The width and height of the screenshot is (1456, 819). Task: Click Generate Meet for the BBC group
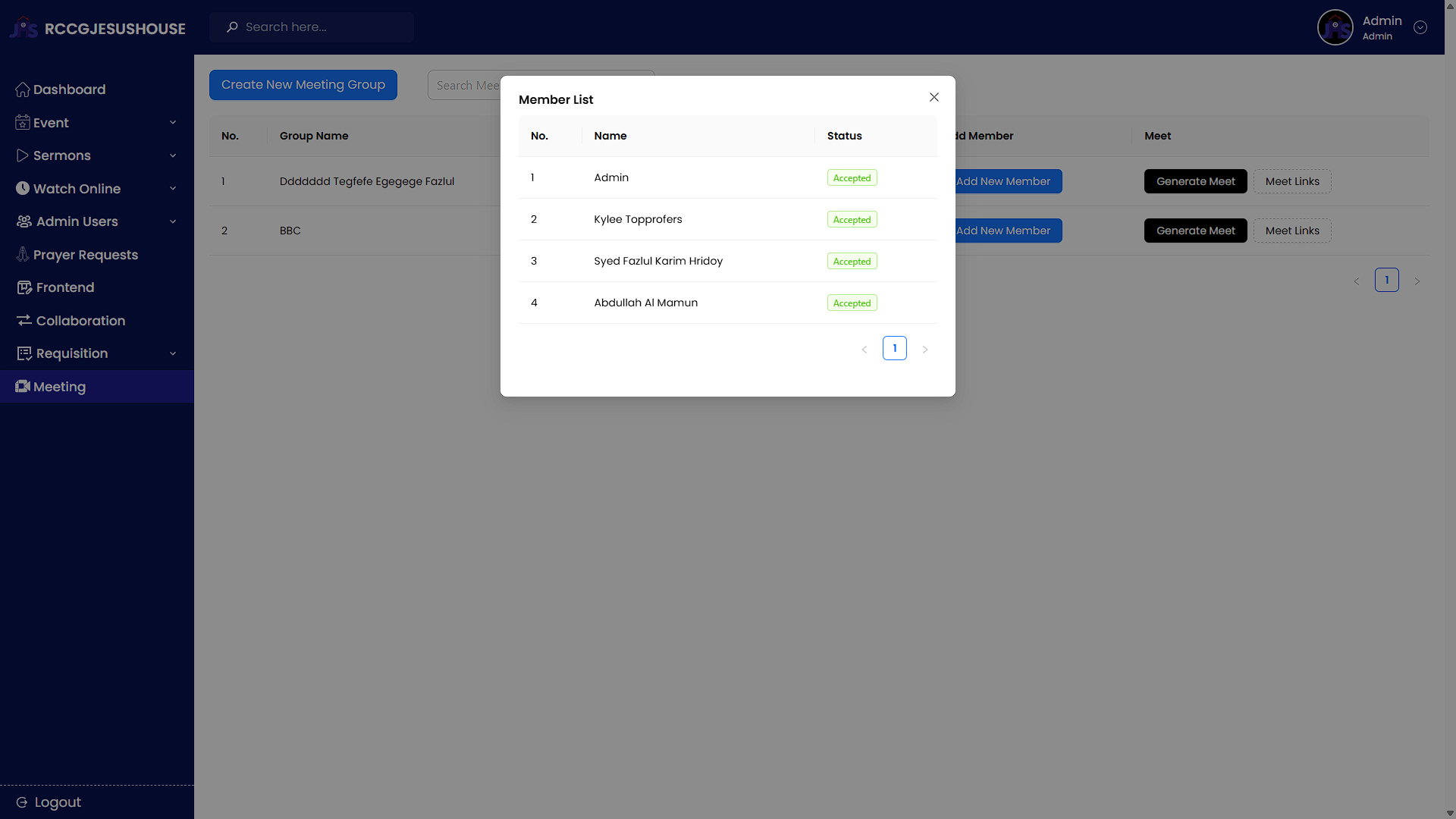coord(1195,231)
